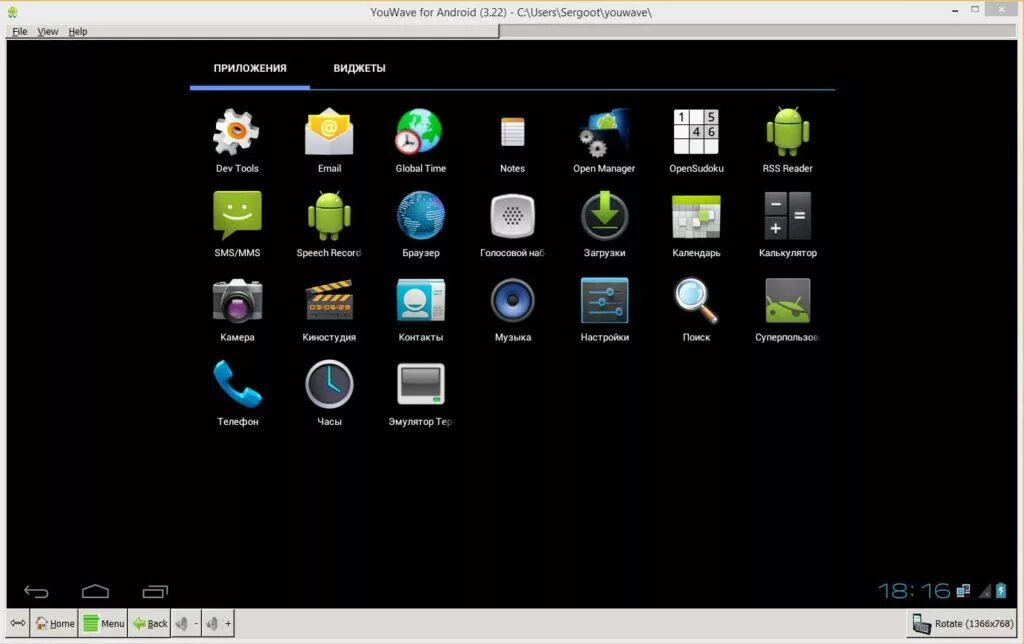1024x644 pixels.
Task: Open the Камера camera app
Action: click(237, 301)
